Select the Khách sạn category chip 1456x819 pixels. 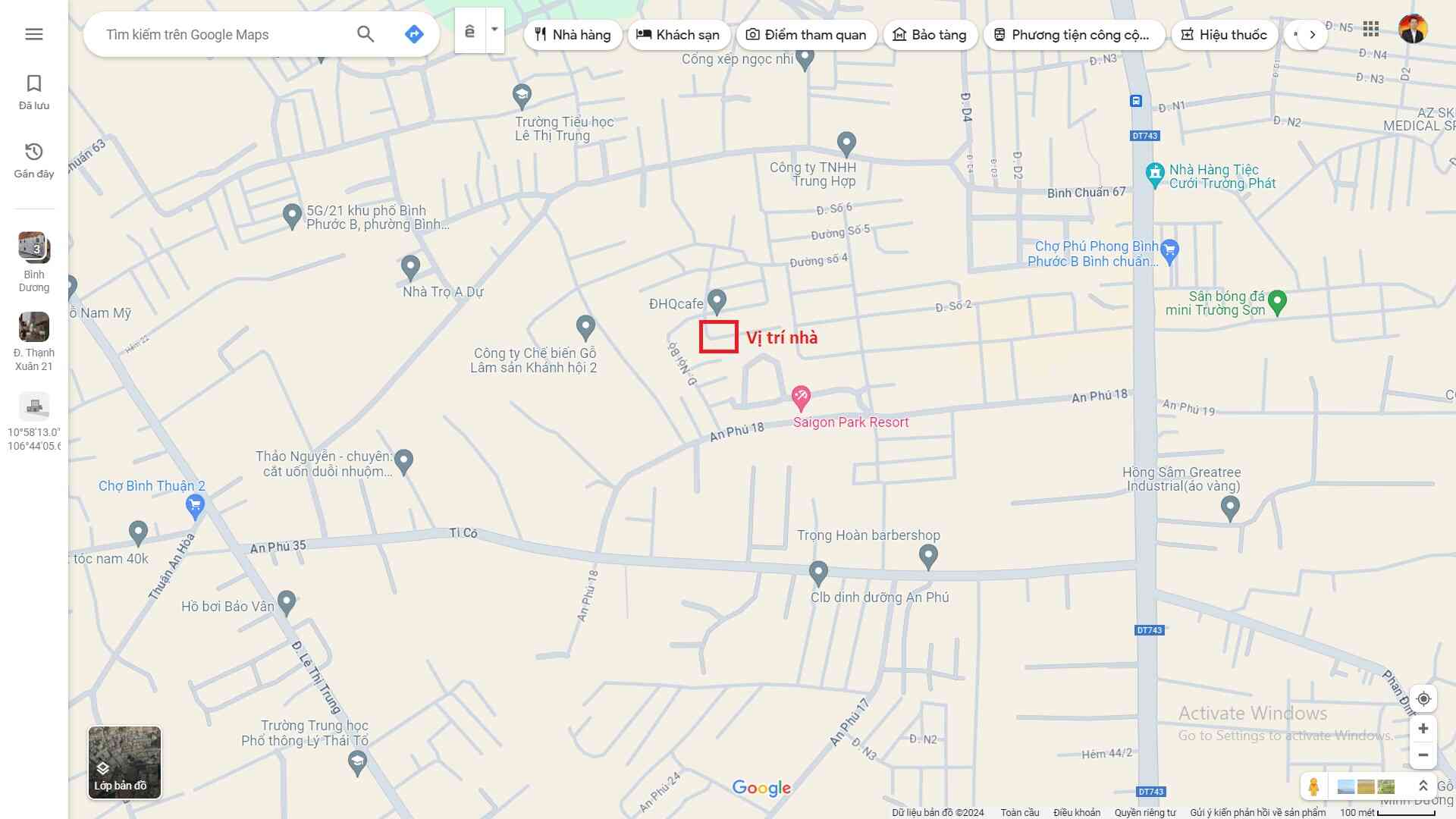pos(678,35)
